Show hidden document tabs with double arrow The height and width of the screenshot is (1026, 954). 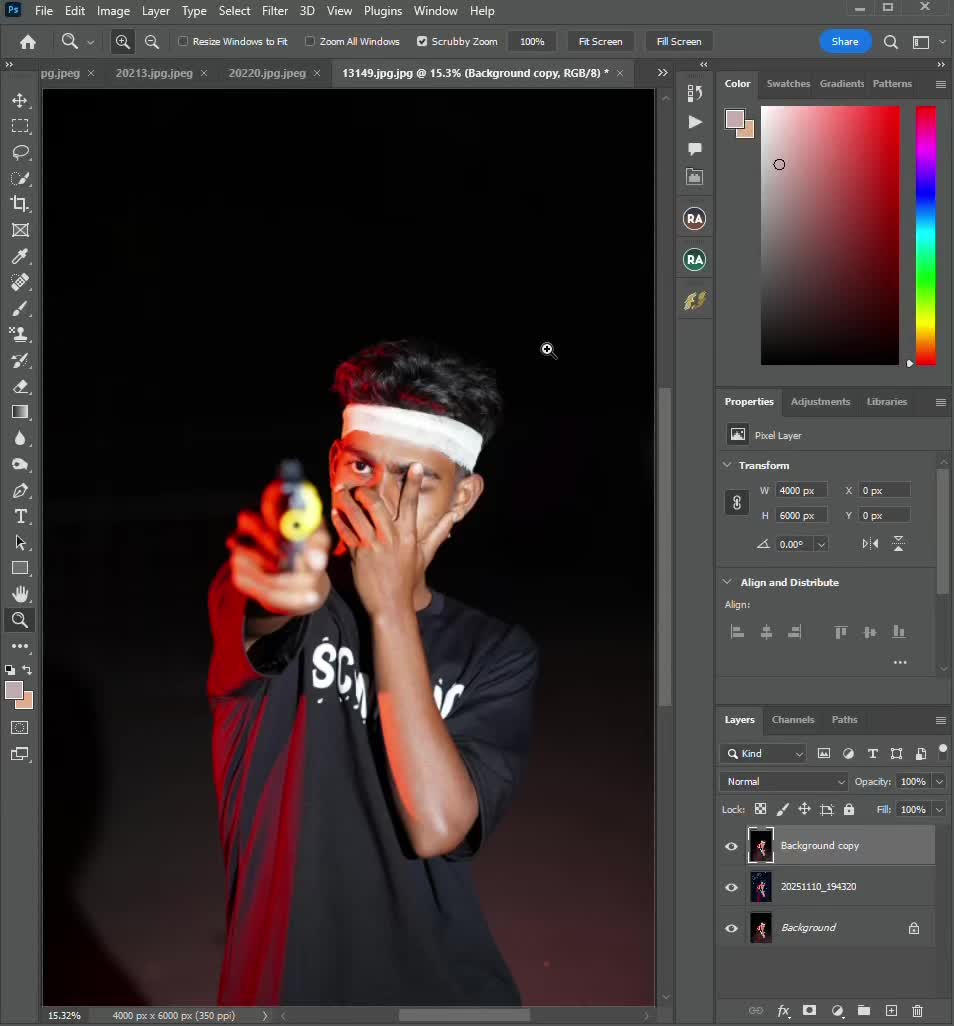click(662, 73)
